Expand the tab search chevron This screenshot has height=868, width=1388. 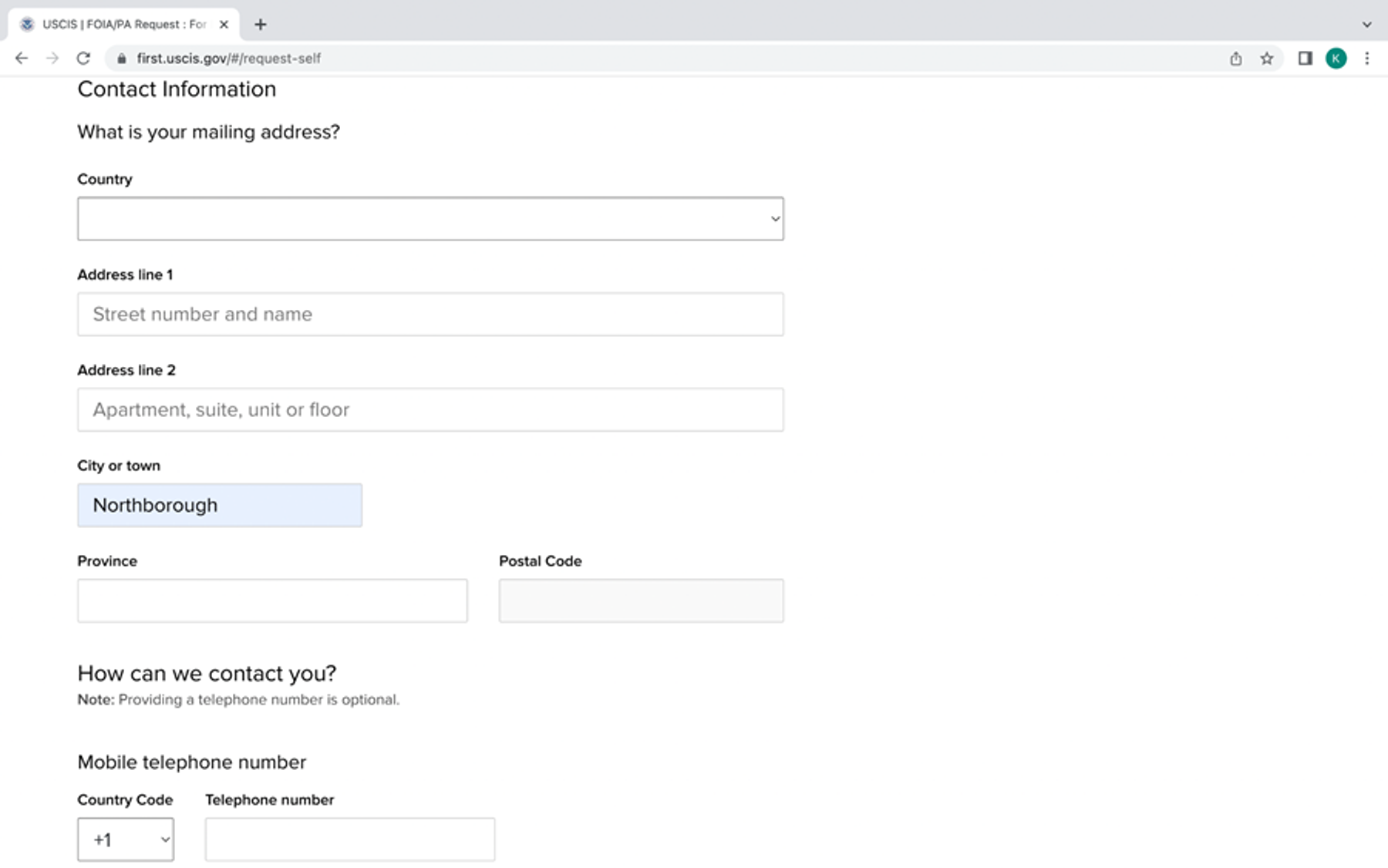click(x=1366, y=25)
